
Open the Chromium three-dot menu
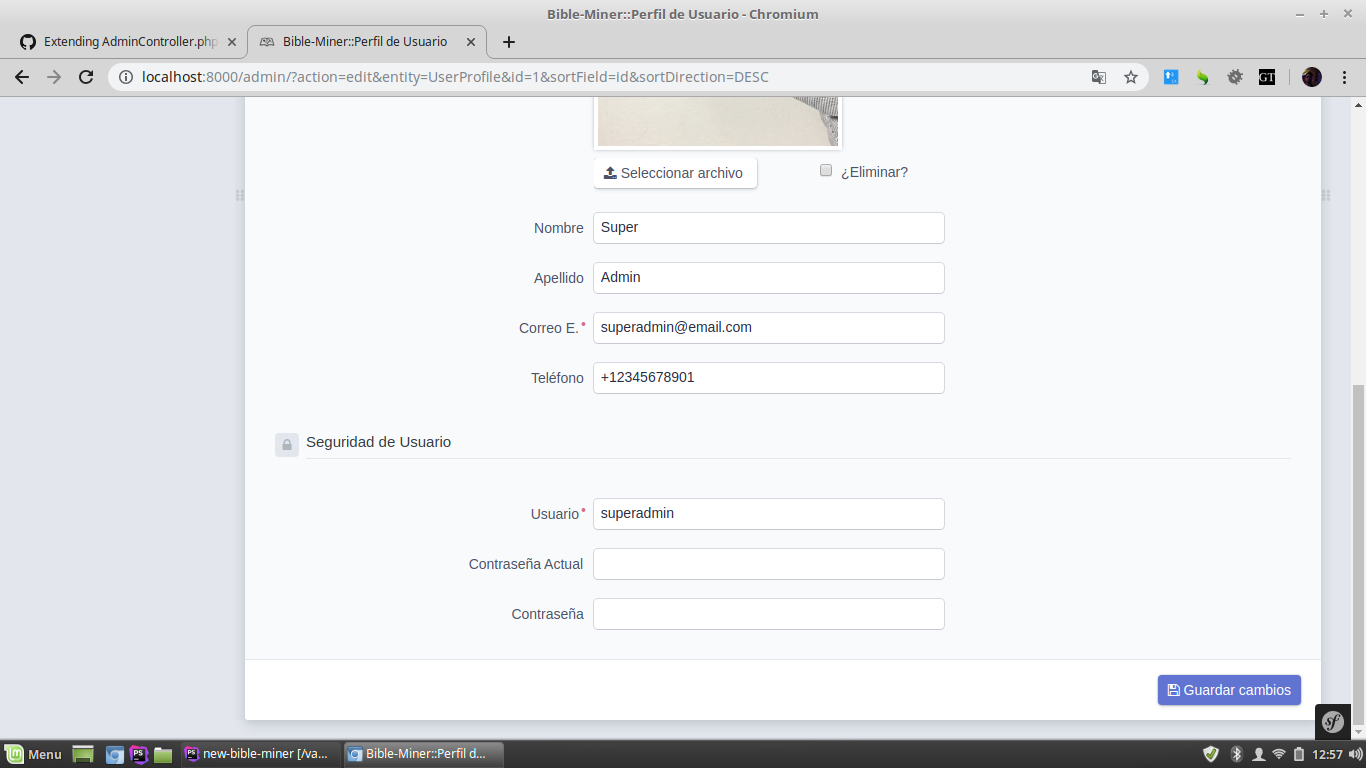click(x=1345, y=76)
